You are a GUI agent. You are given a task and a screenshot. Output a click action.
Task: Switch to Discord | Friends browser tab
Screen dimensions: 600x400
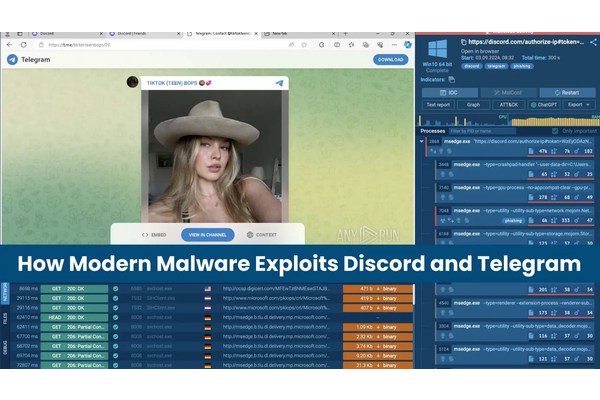144,34
